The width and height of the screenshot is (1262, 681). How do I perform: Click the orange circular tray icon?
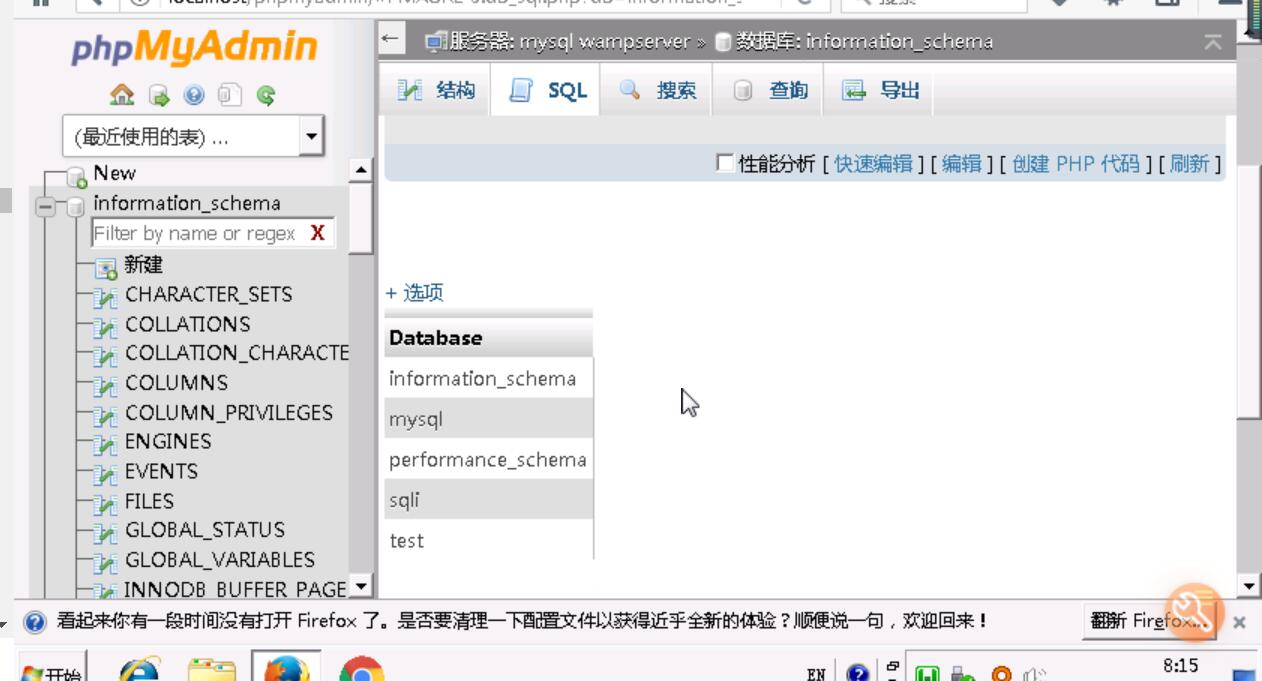[1001, 675]
